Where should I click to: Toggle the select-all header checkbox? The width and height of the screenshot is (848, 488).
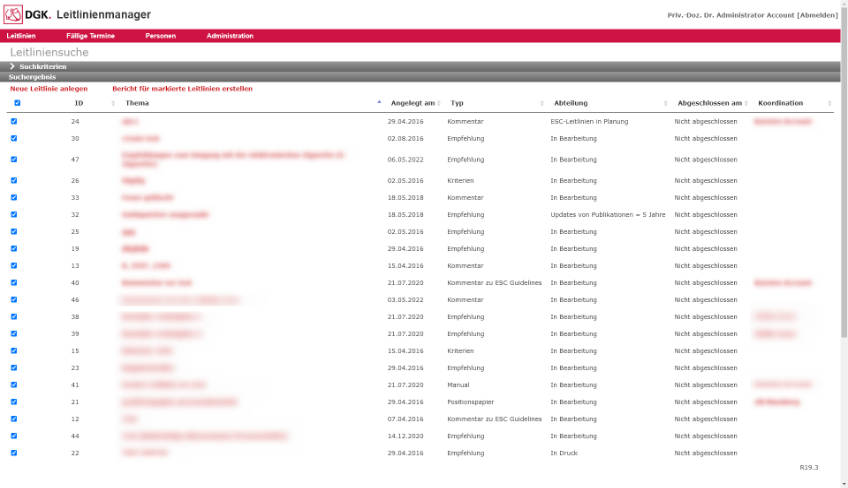click(17, 103)
